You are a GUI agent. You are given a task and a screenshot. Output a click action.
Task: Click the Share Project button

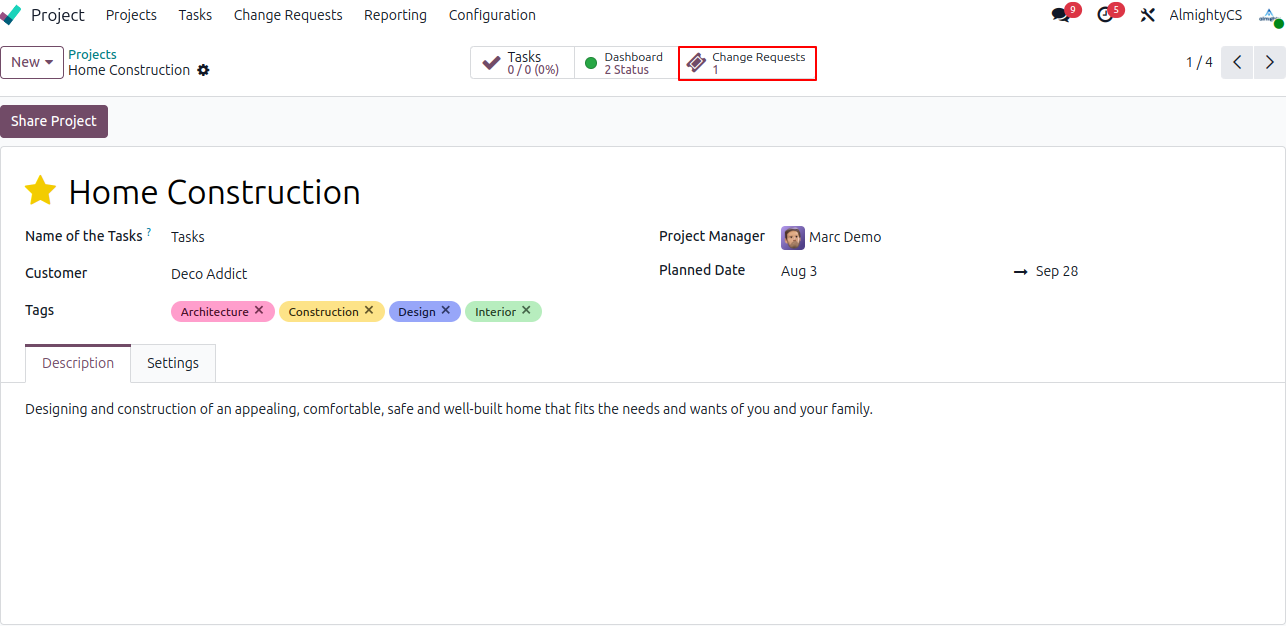[x=54, y=121]
